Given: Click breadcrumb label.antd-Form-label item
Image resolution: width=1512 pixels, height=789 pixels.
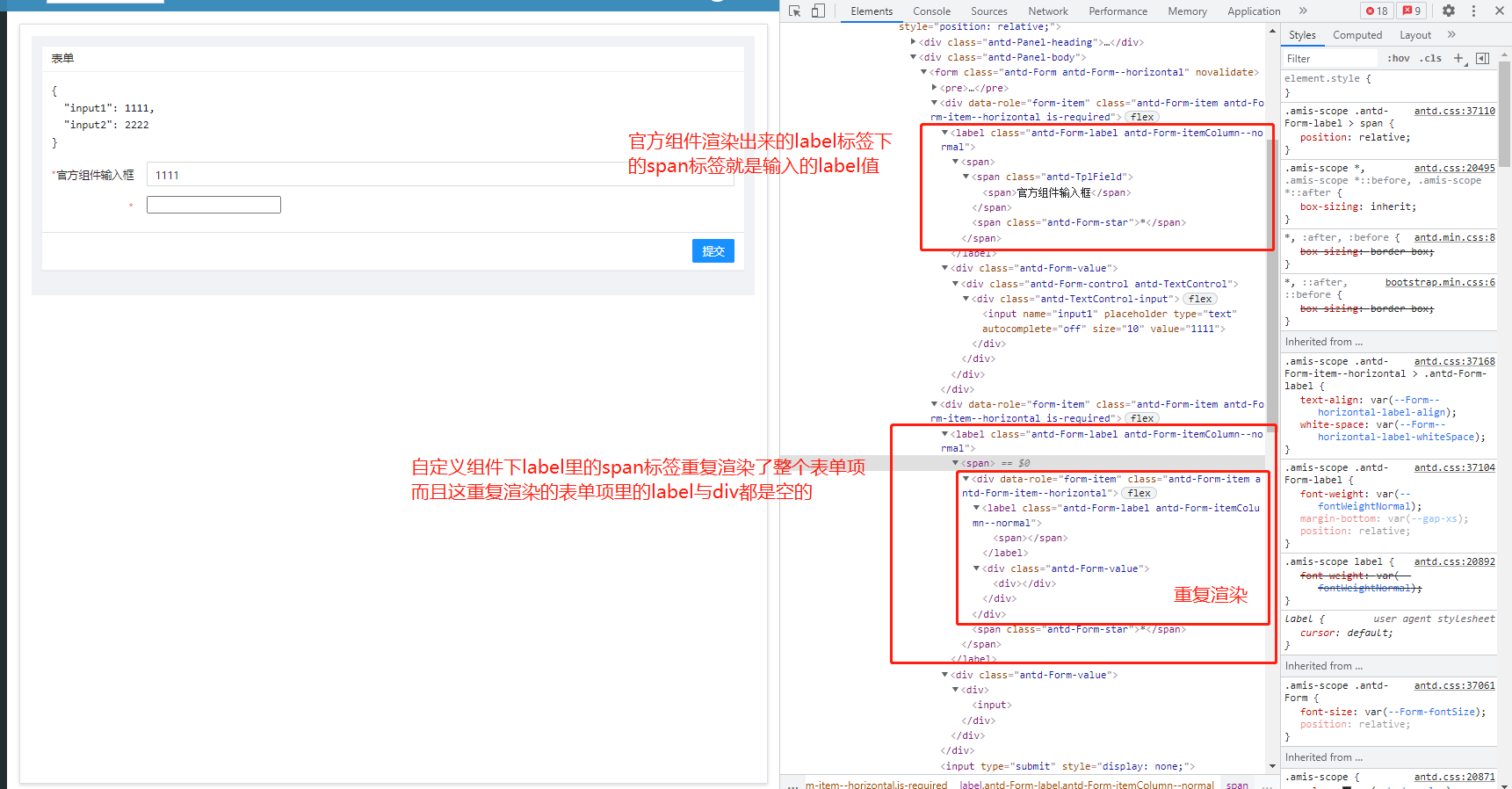Looking at the screenshot, I should tap(1087, 785).
